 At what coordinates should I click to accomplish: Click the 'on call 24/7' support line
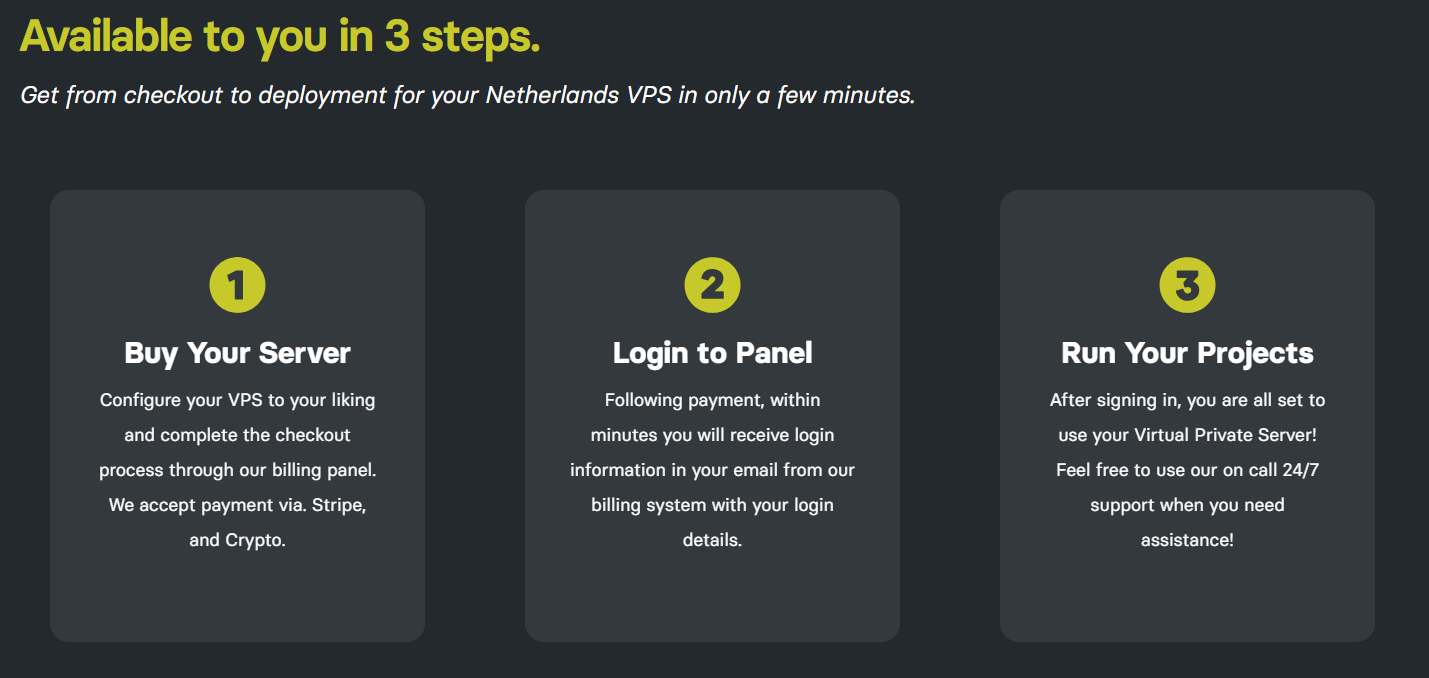1187,470
